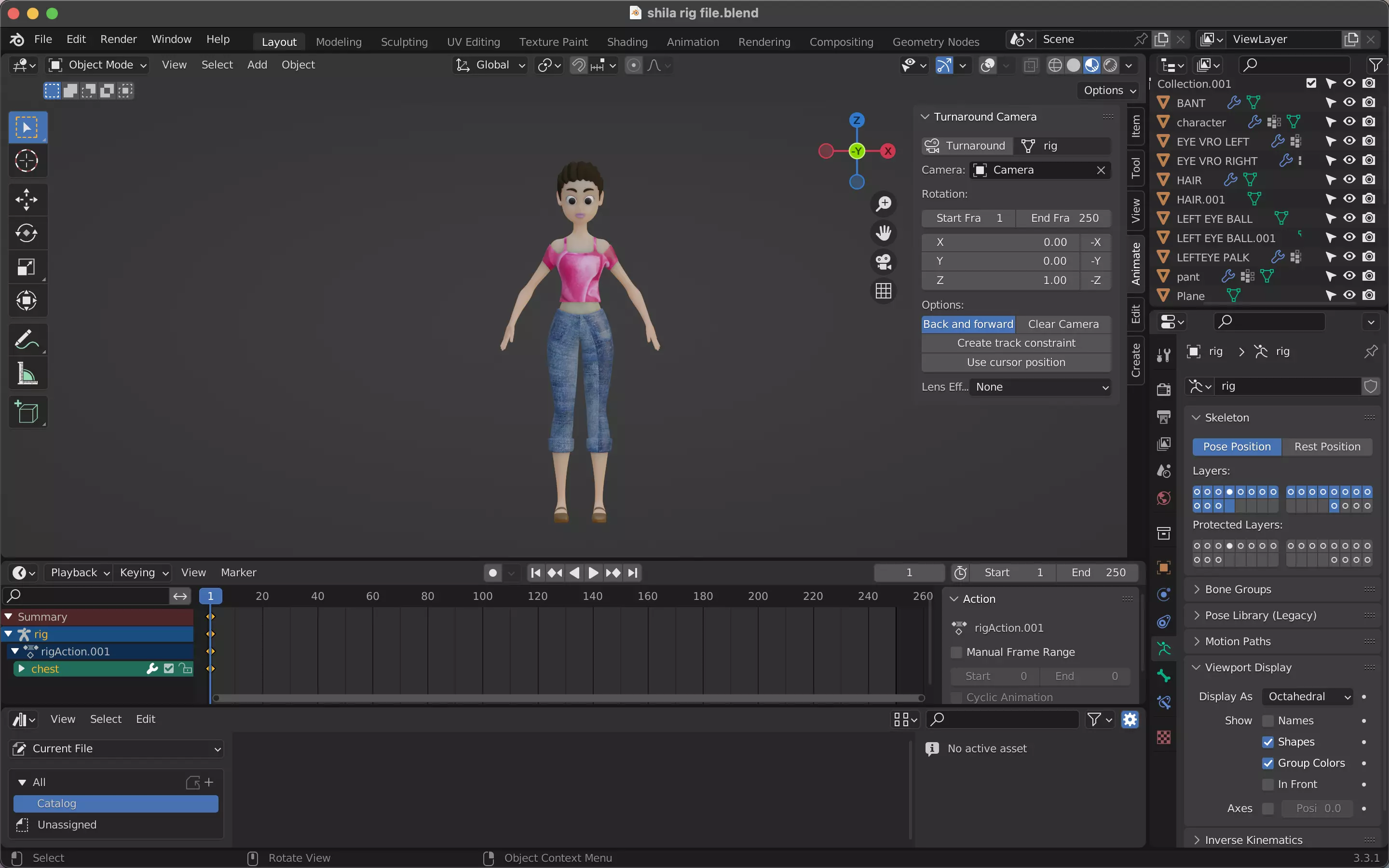Toggle Back and forward option
The image size is (1389, 868).
[968, 325]
